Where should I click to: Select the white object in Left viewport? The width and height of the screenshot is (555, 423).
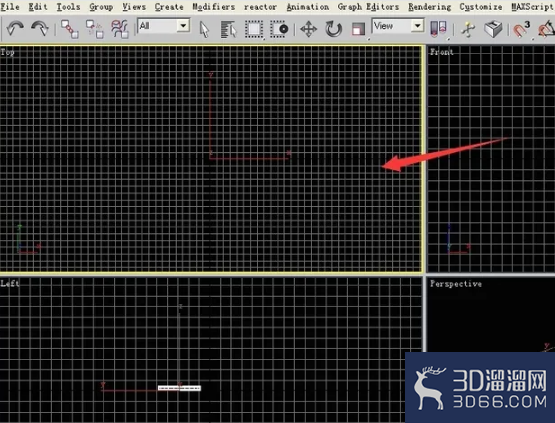click(179, 388)
